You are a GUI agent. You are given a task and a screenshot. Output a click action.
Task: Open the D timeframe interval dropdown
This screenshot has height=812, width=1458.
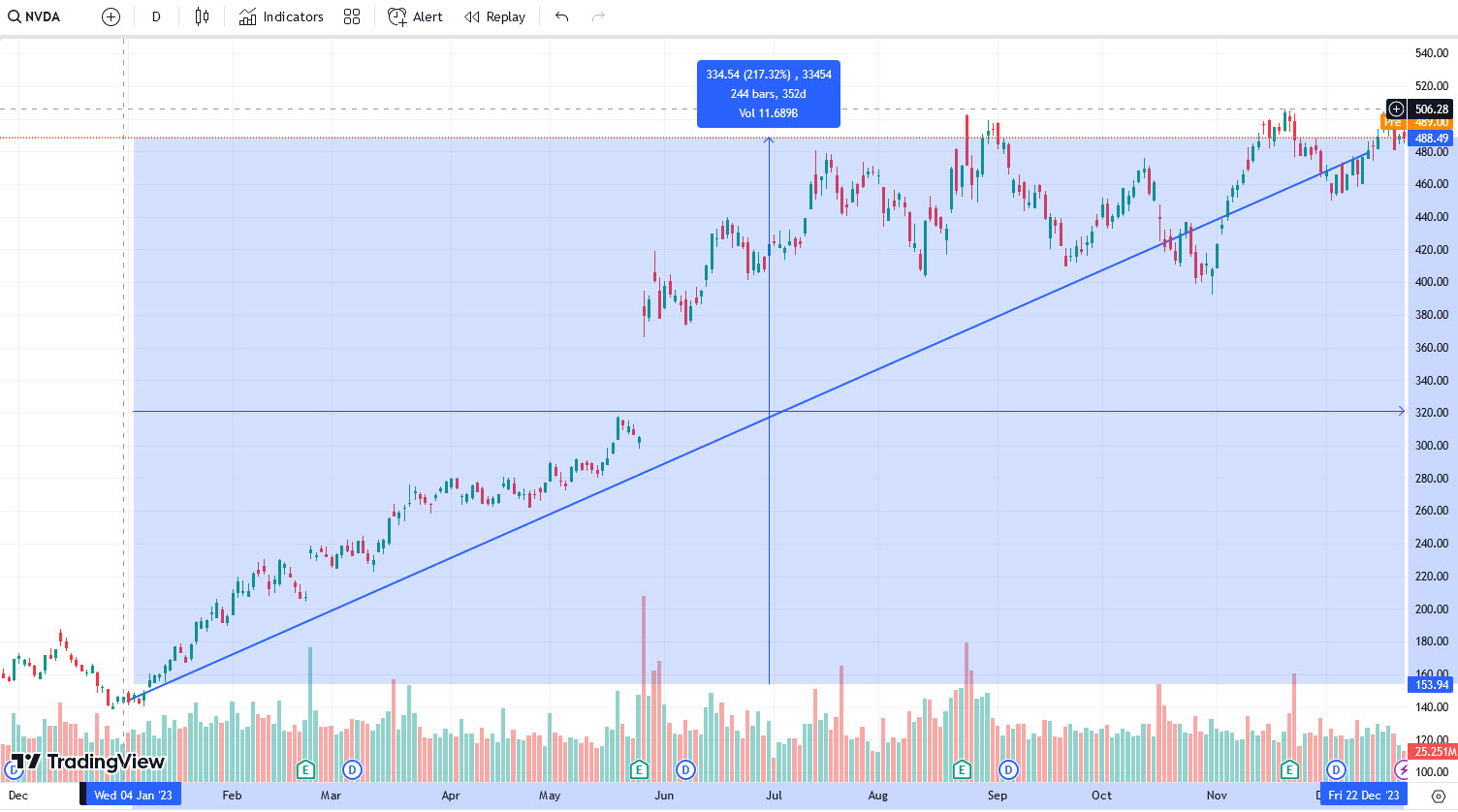(156, 16)
